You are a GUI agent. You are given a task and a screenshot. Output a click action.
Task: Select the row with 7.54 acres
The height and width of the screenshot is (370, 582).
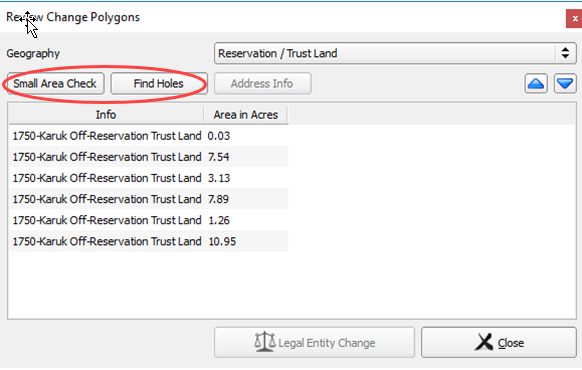148,157
